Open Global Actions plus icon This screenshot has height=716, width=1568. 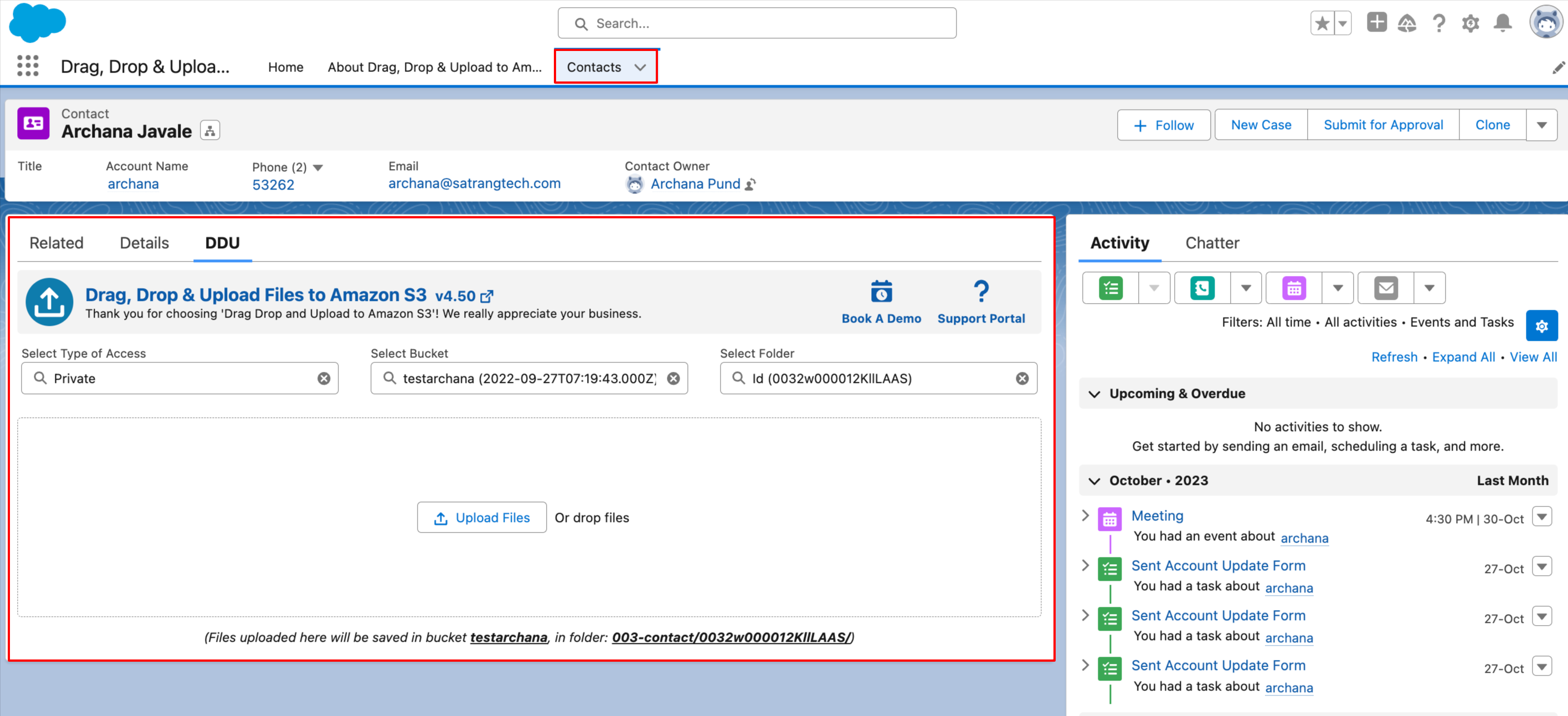coord(1376,23)
